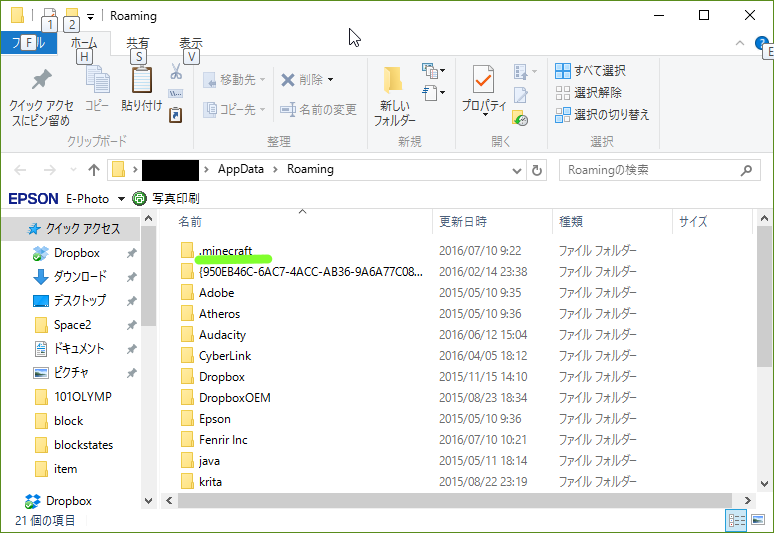This screenshot has height=533, width=774.
Task: Open the Quick Access Toolbar customize dropdown
Action: [90, 16]
